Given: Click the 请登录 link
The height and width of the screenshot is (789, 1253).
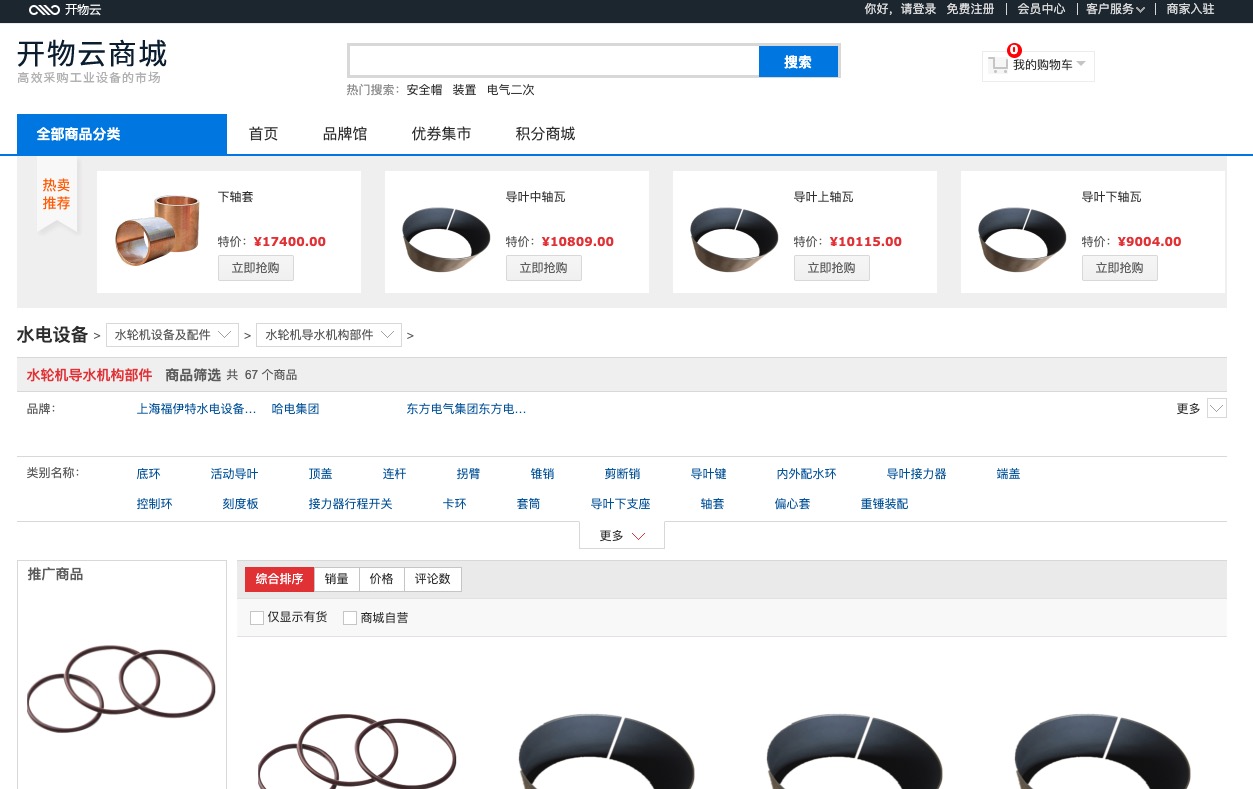Looking at the screenshot, I should coord(918,9).
